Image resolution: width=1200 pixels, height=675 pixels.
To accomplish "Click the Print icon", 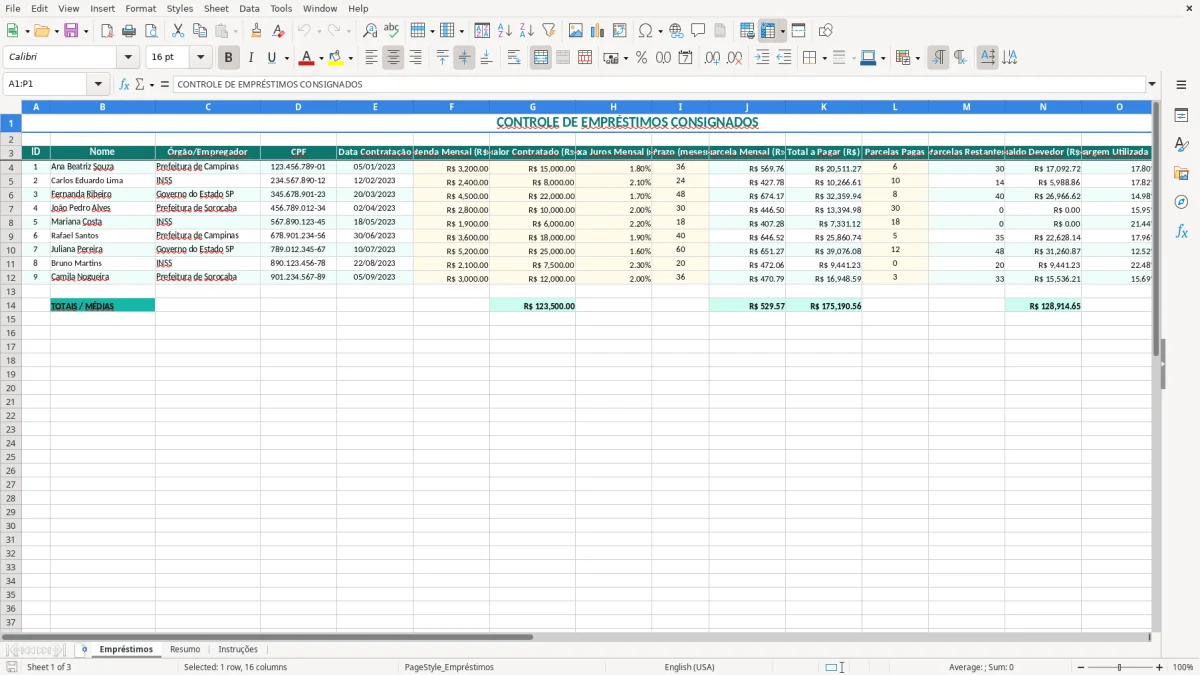I will [x=129, y=31].
